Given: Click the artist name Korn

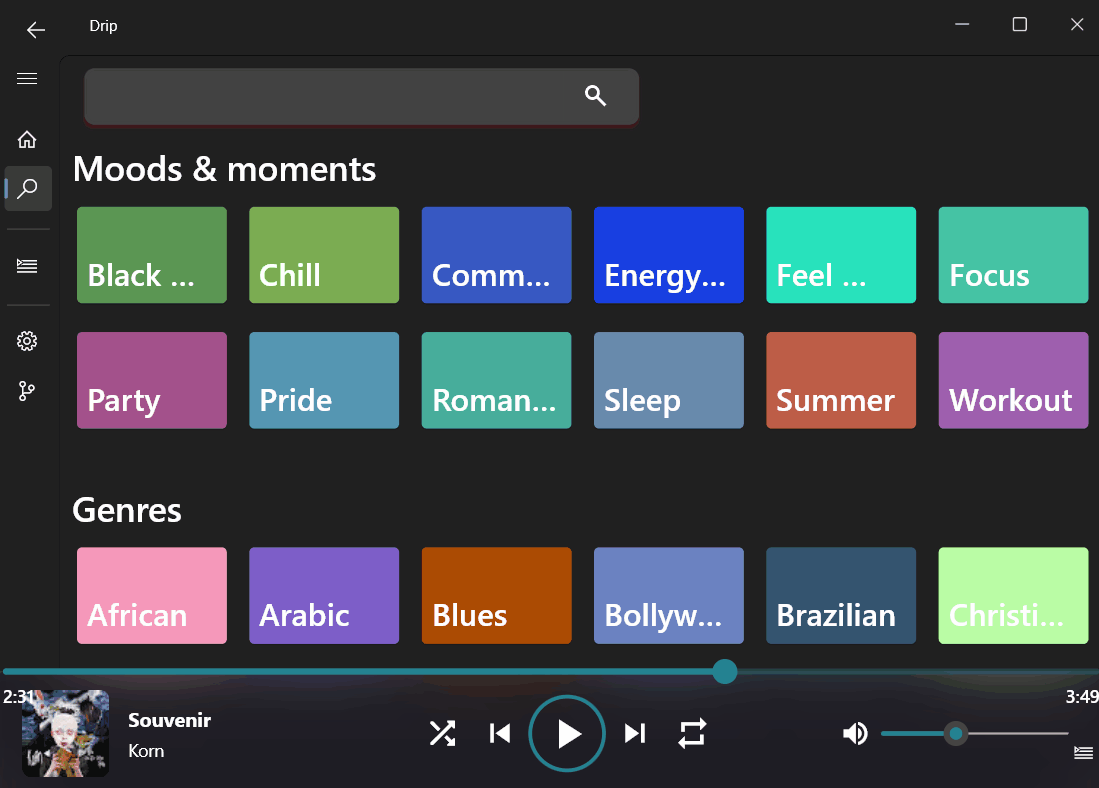Looking at the screenshot, I should point(146,751).
